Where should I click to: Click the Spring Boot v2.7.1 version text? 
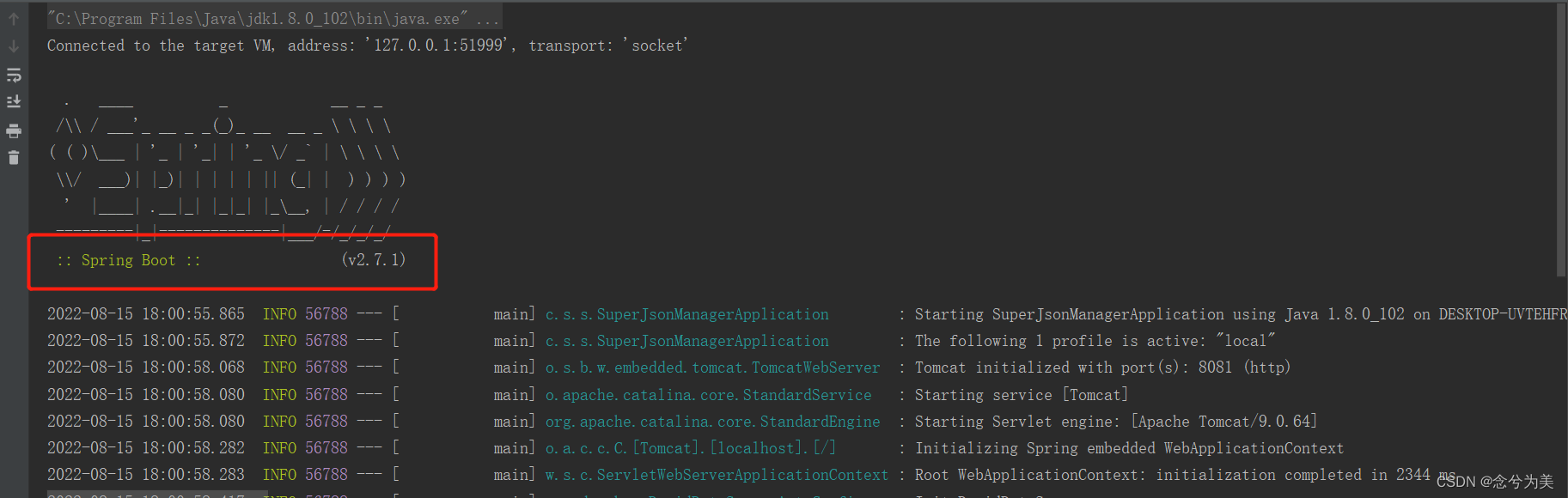point(374,259)
